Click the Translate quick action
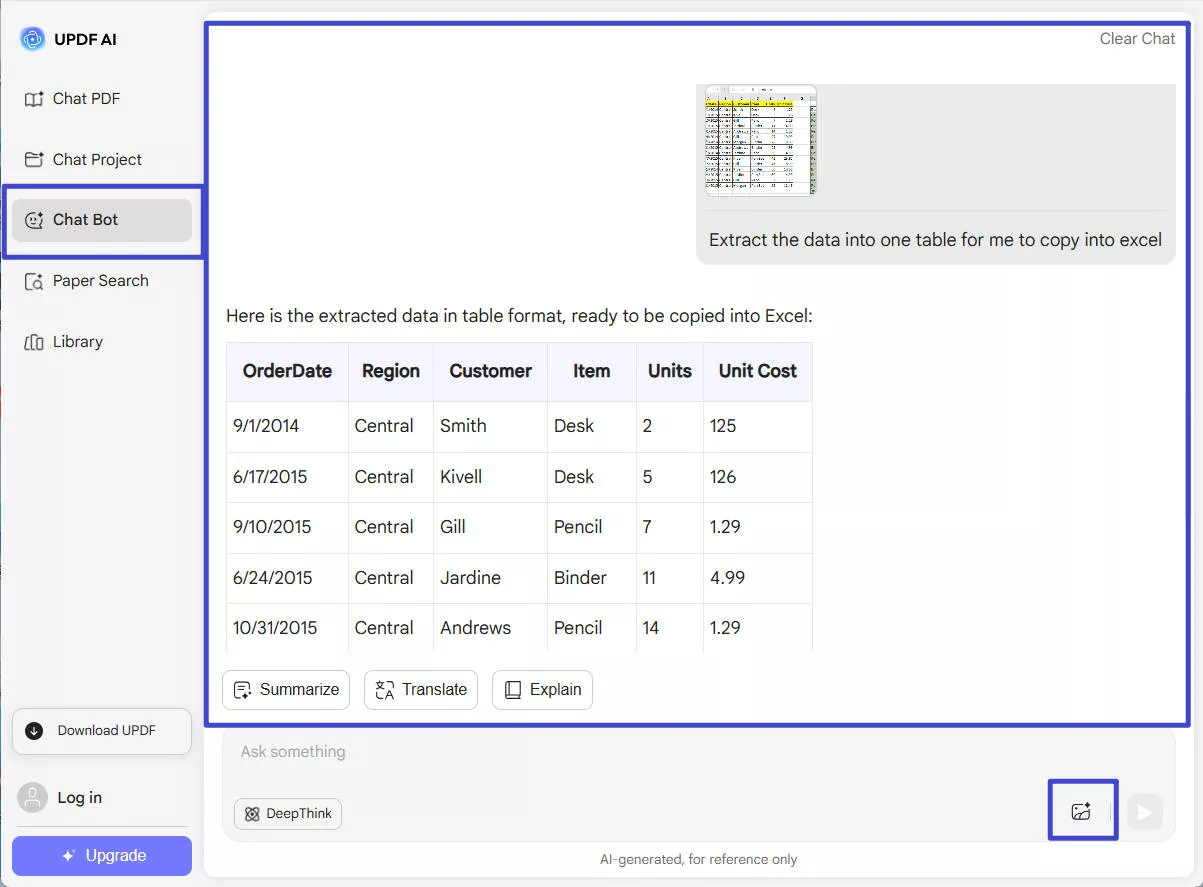The width and height of the screenshot is (1203, 887). [x=420, y=689]
